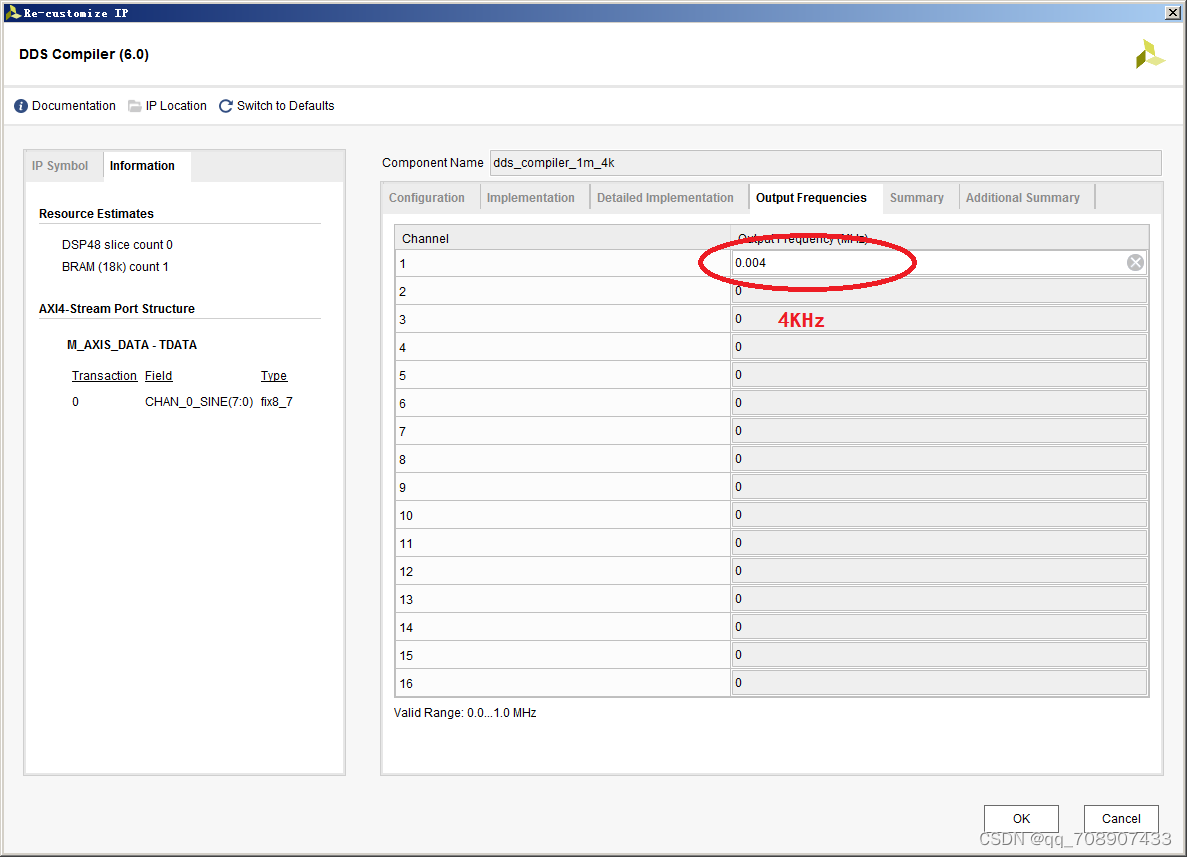Click 'AXI4-Stream Port Structure' heading
This screenshot has height=857, width=1187.
tap(117, 309)
